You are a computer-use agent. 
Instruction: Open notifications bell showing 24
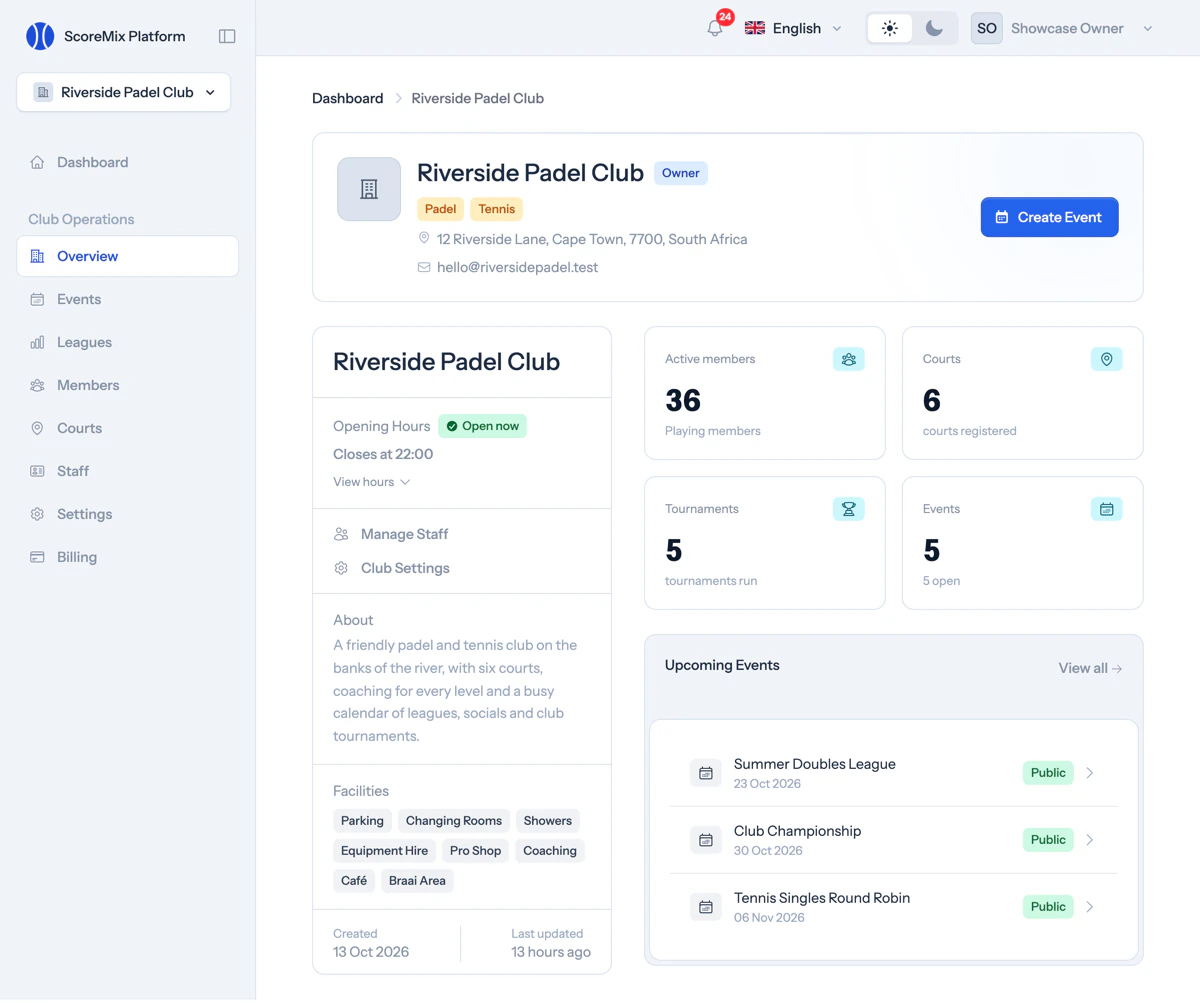point(715,28)
